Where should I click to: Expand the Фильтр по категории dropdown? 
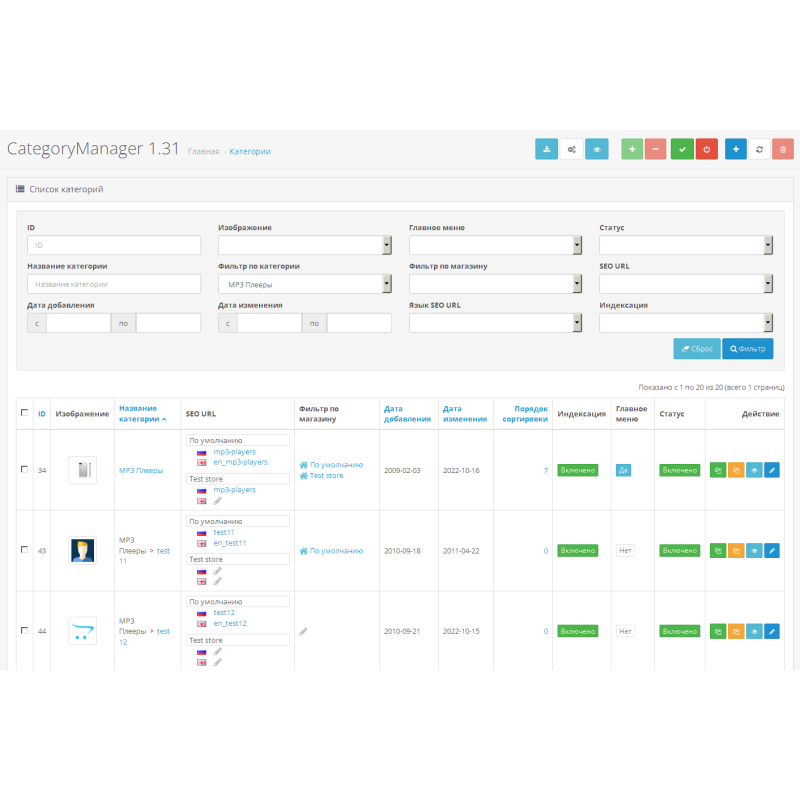[x=304, y=285]
